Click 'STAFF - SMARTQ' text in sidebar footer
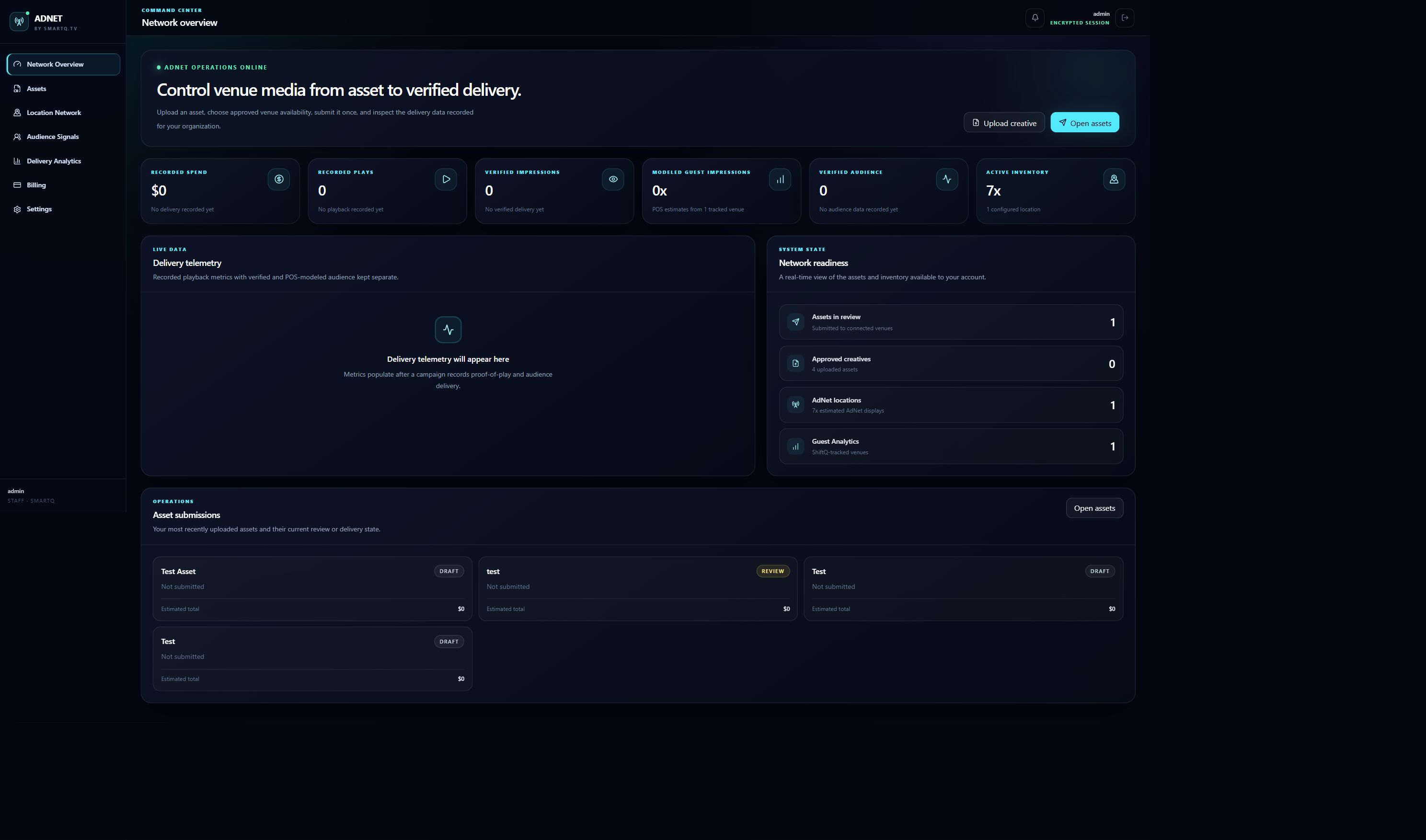Image resolution: width=1426 pixels, height=840 pixels. (x=31, y=501)
